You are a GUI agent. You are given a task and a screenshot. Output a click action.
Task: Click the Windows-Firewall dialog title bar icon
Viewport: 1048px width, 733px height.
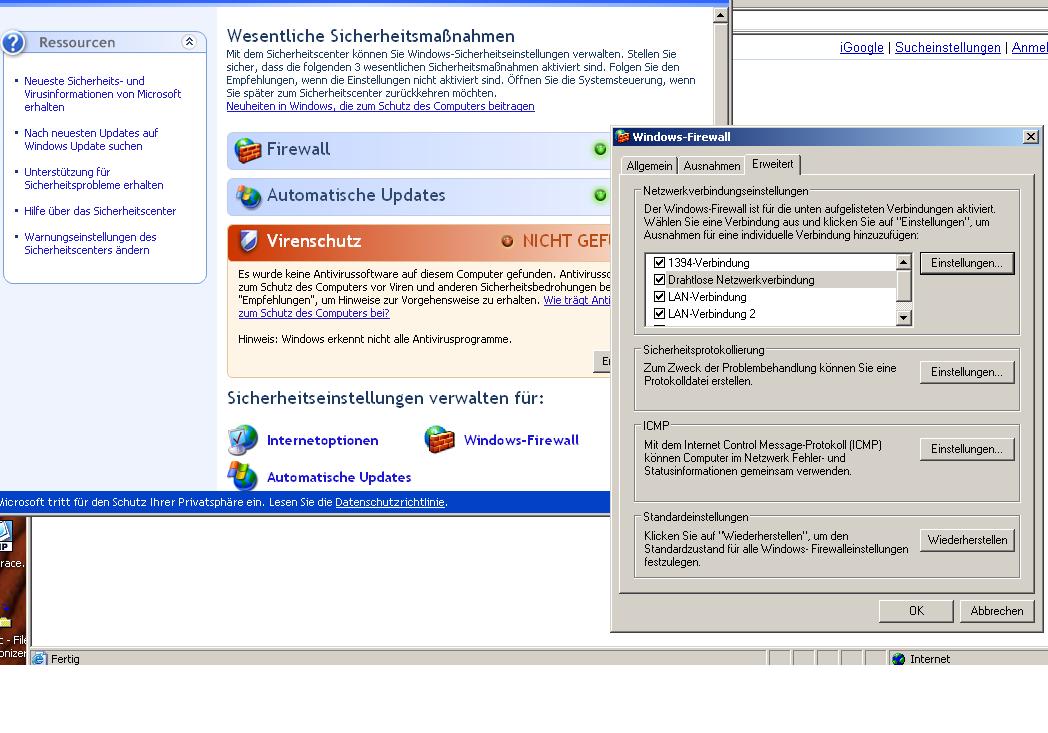click(x=623, y=137)
